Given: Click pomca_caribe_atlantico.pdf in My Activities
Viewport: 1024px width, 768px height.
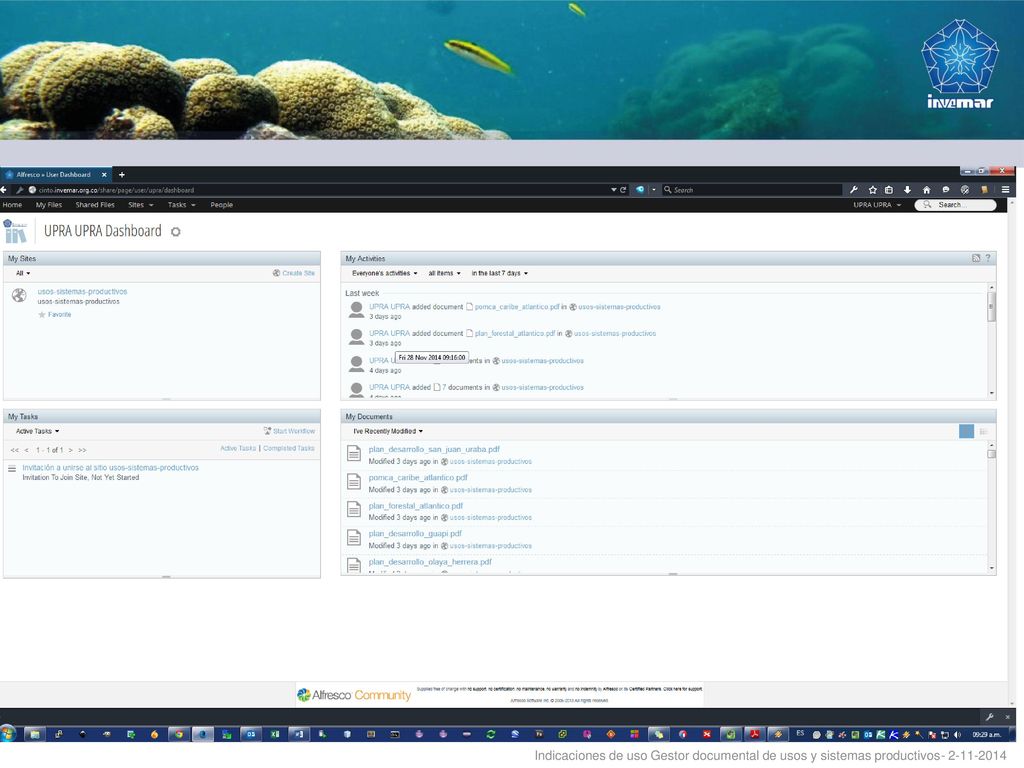Looking at the screenshot, I should [x=517, y=306].
